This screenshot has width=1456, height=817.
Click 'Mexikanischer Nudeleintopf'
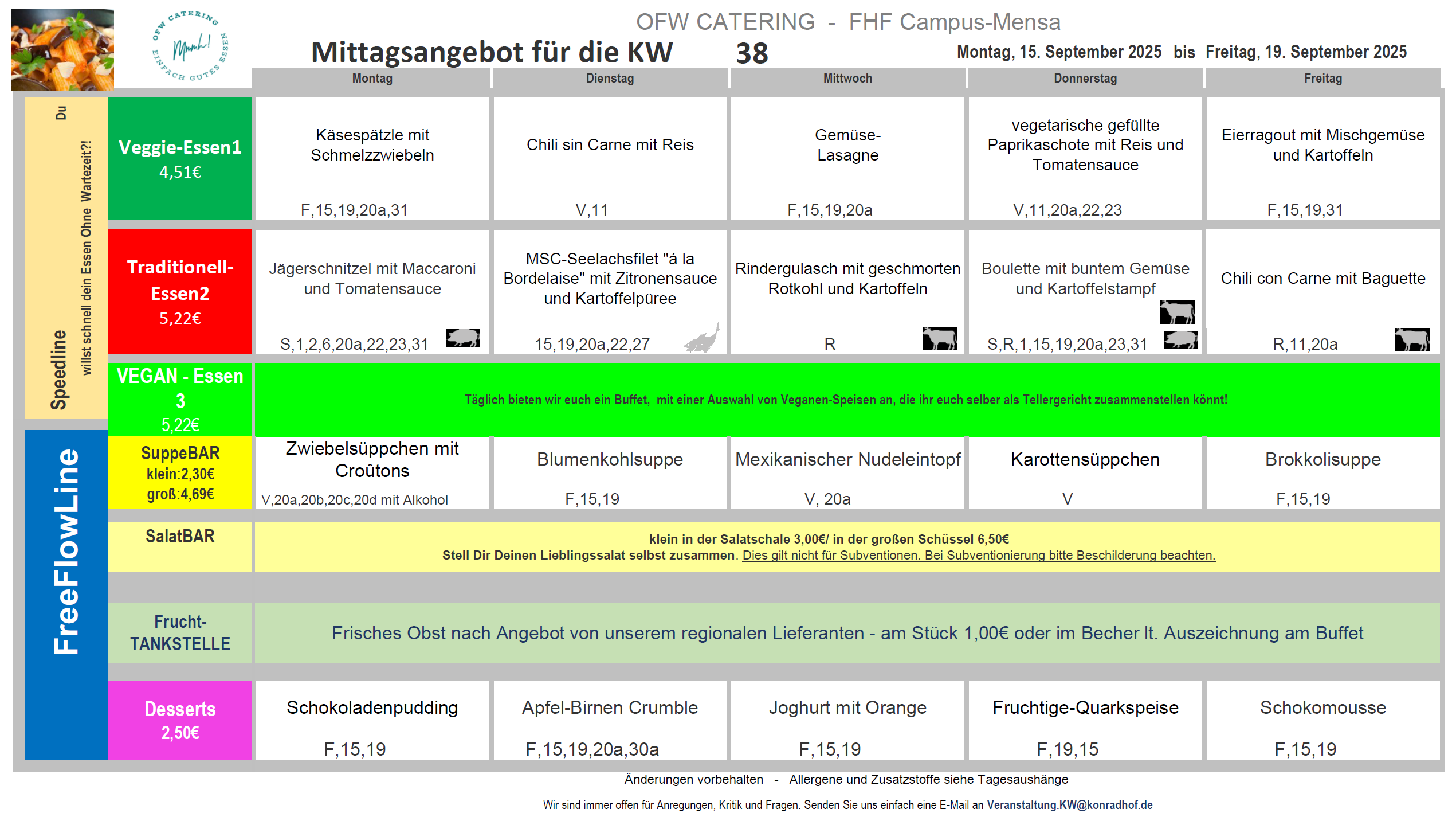click(847, 459)
